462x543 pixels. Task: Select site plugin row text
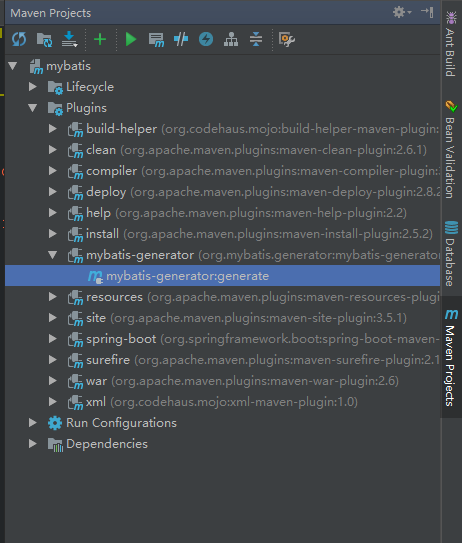[246, 318]
